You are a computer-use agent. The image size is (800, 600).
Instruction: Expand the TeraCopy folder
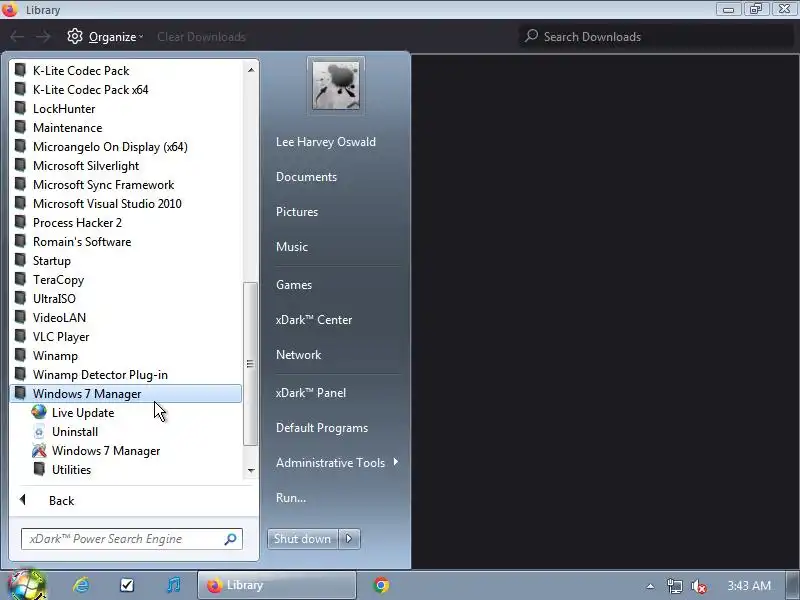point(125,280)
